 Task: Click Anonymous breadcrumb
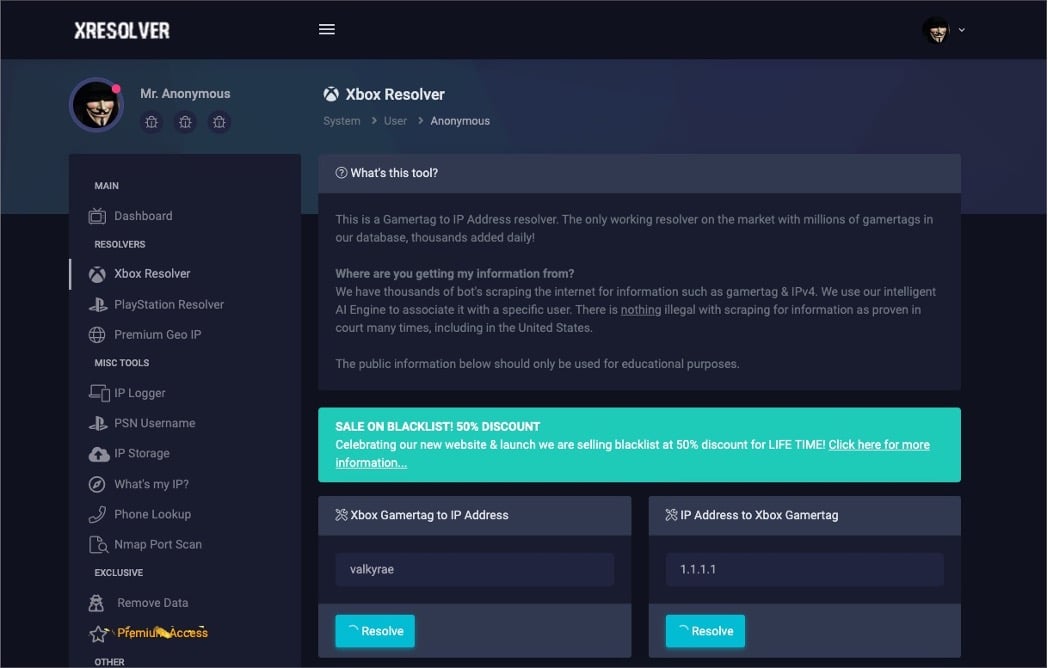460,121
